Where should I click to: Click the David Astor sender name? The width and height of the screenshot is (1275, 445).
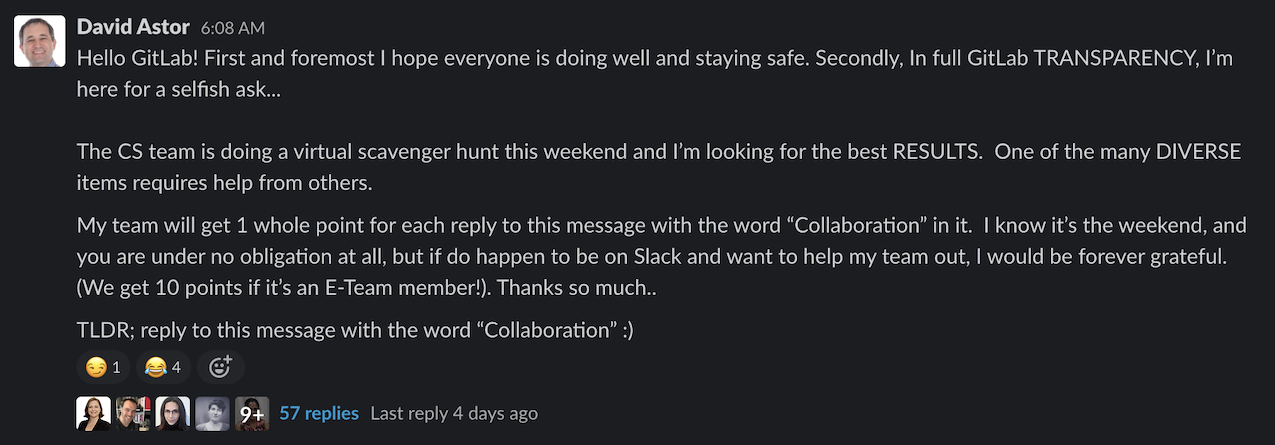pos(133,27)
